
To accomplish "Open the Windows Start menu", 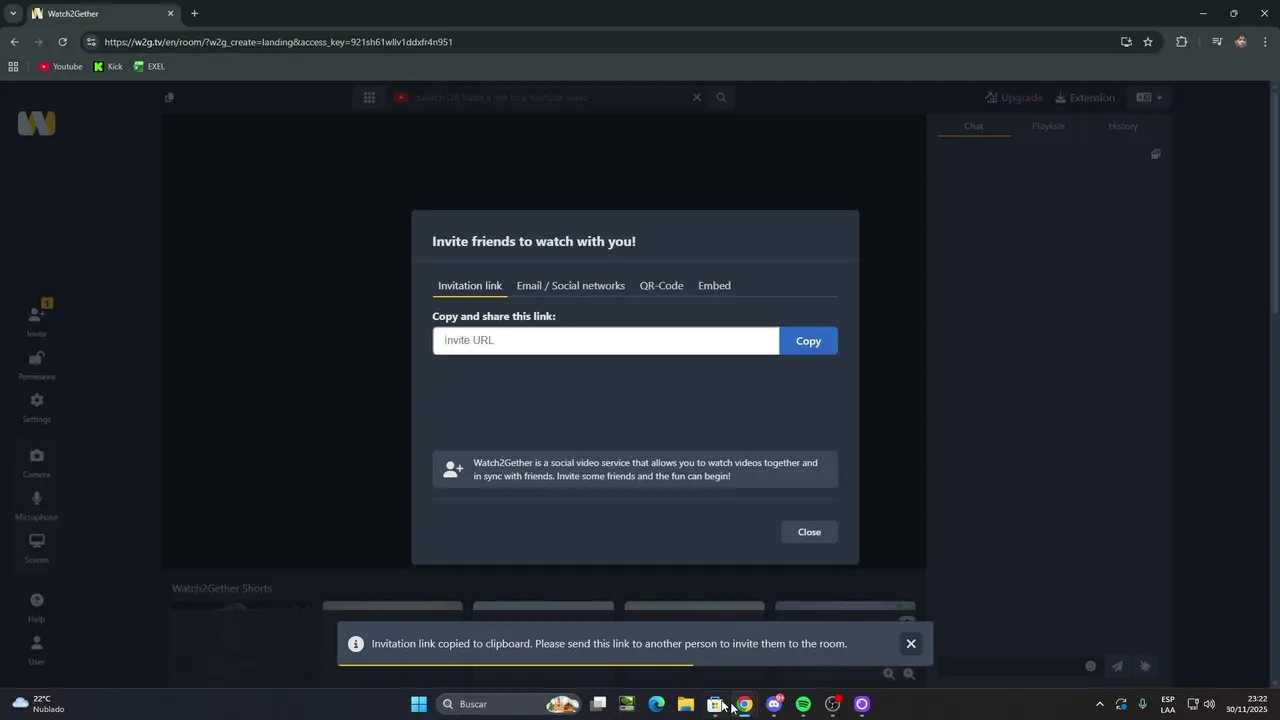I will [x=419, y=704].
